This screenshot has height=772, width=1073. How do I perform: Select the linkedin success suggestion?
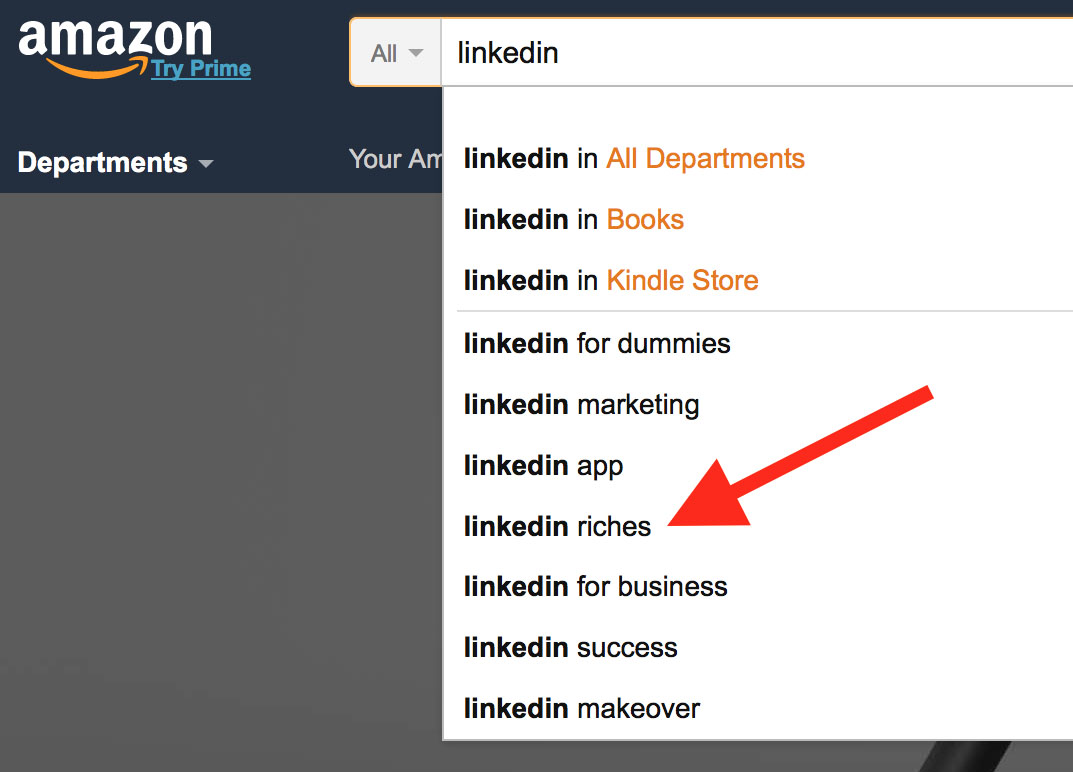point(758,647)
